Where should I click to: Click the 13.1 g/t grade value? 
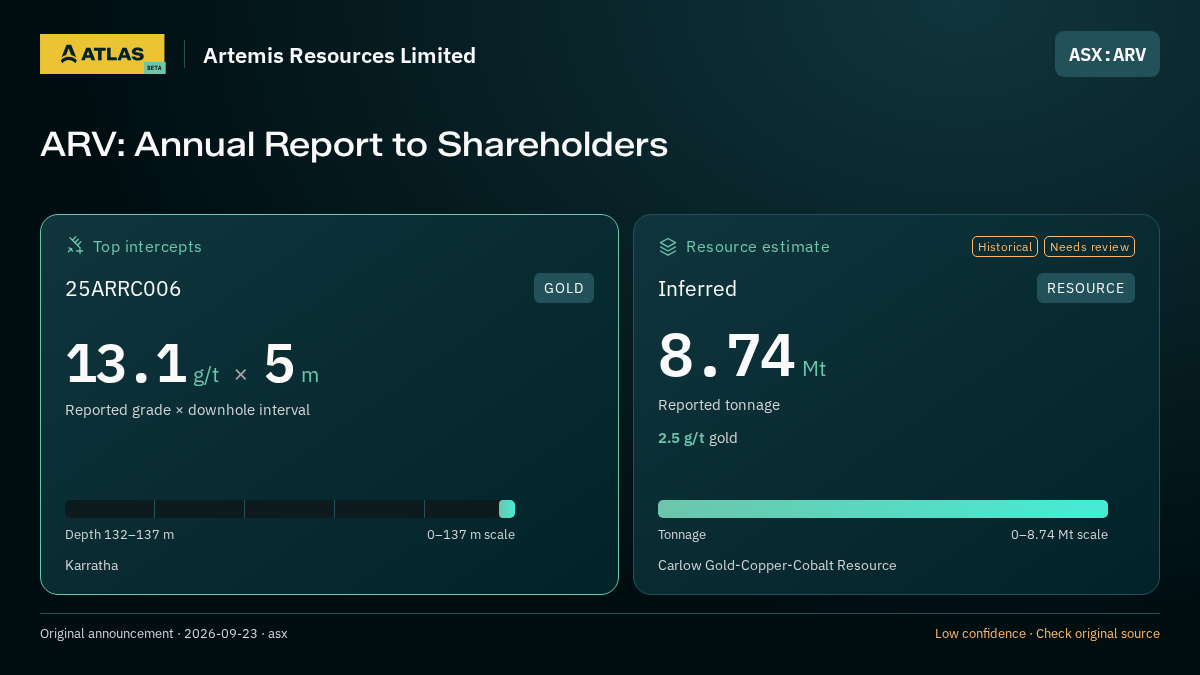[142, 364]
